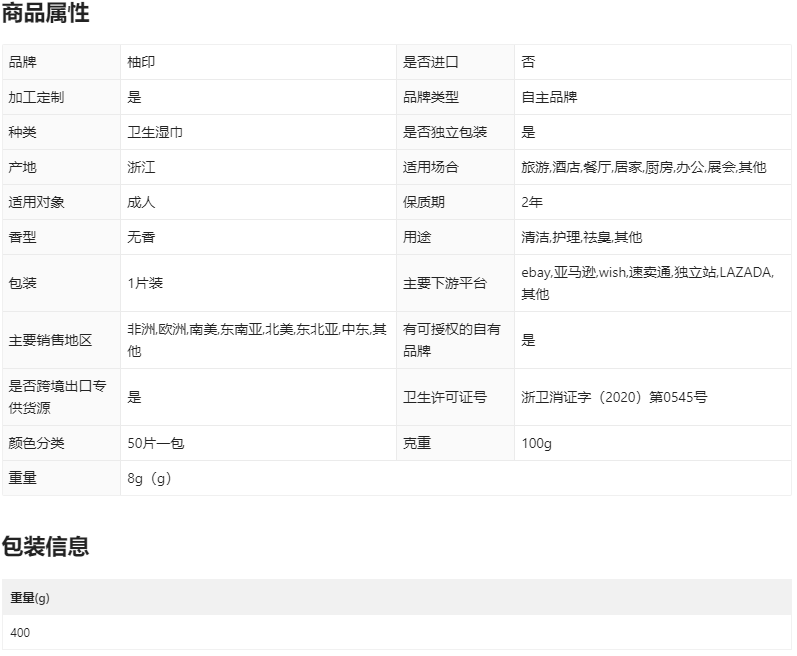Select scent value 无香
Screen dimensions: 797x656
[141, 237]
